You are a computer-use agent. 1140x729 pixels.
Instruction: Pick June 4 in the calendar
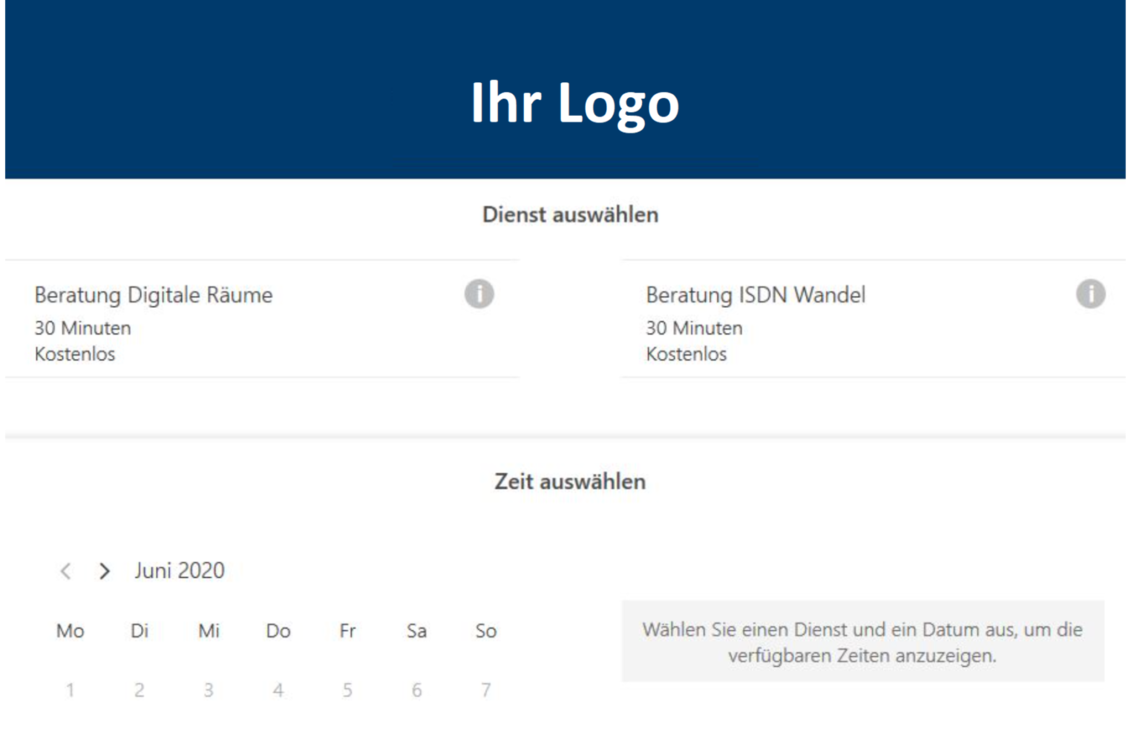[x=278, y=690]
